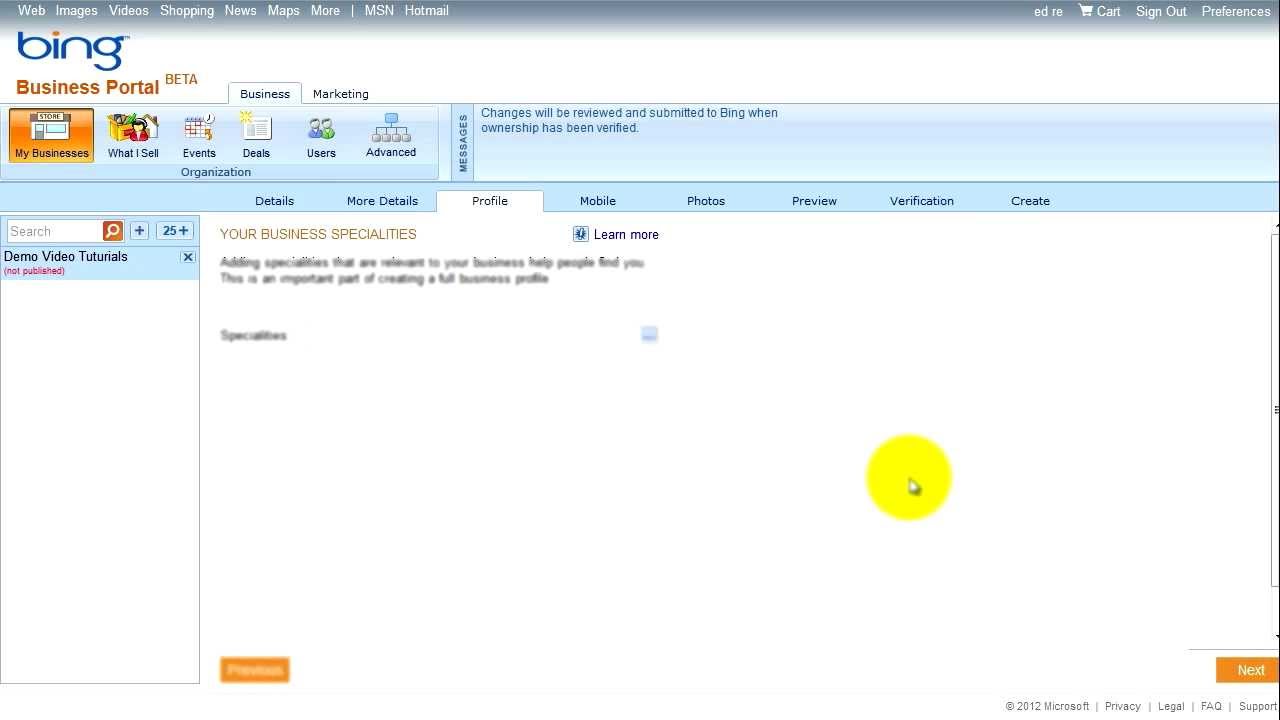
Task: Open the Shopping link
Action: 187,11
